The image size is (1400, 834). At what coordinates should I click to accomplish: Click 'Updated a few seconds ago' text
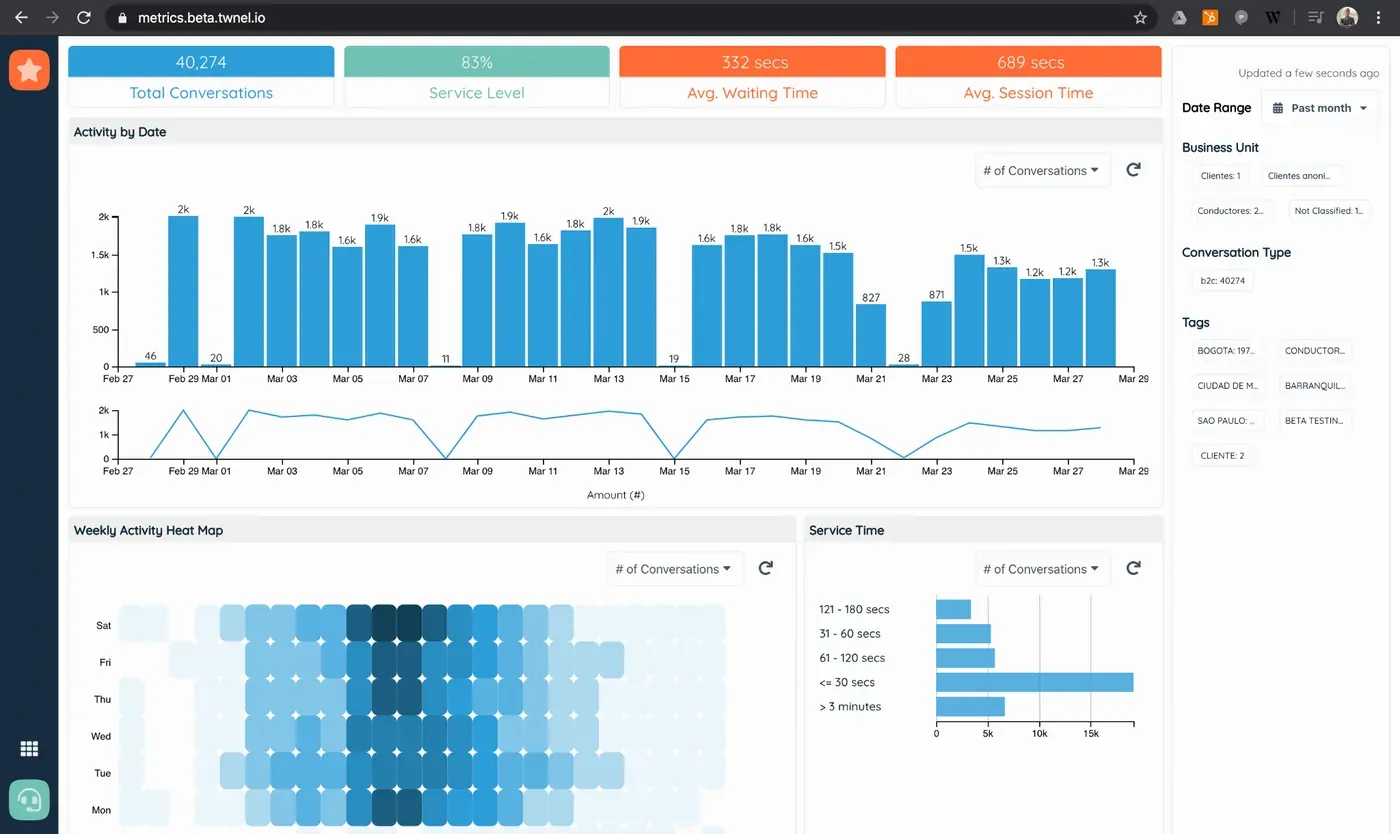click(x=1308, y=73)
